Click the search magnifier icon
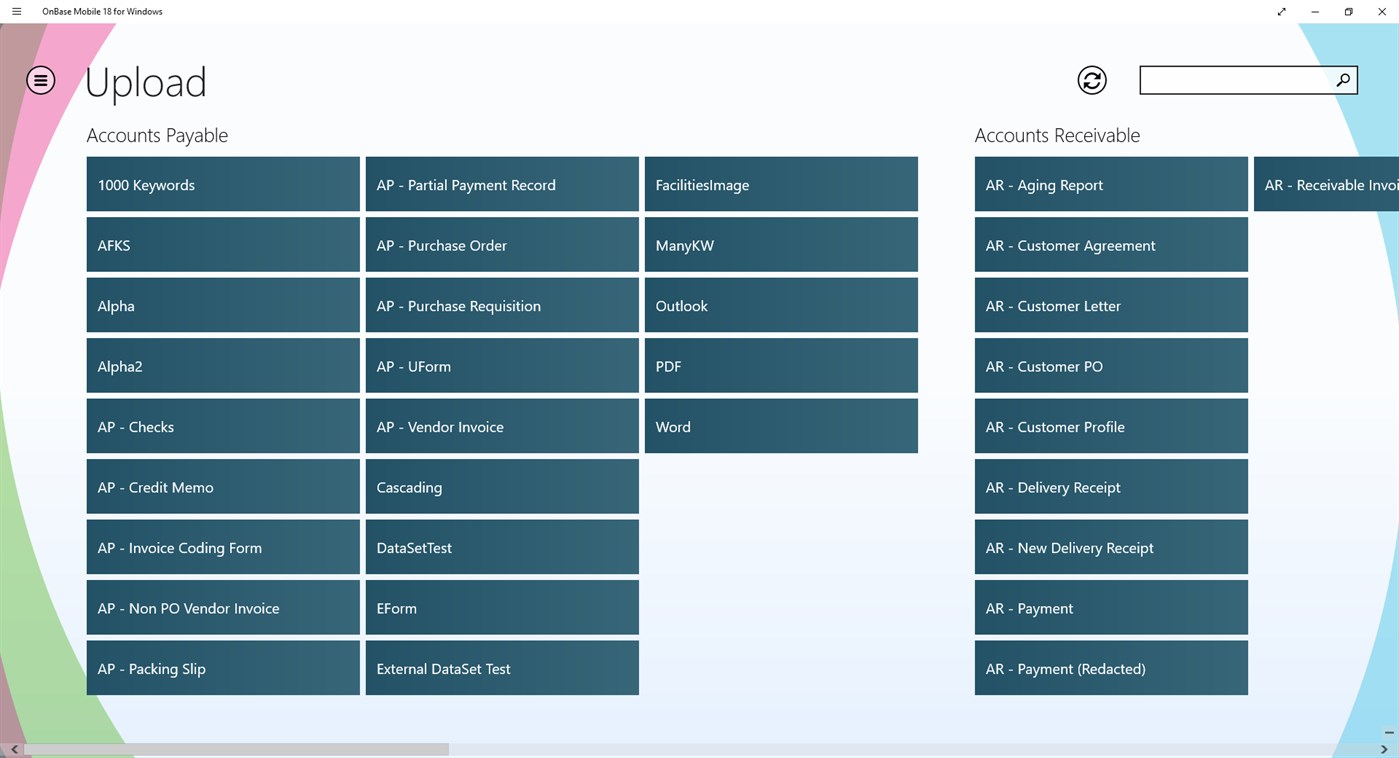Screen dimensions: 1399x758 coord(1342,80)
